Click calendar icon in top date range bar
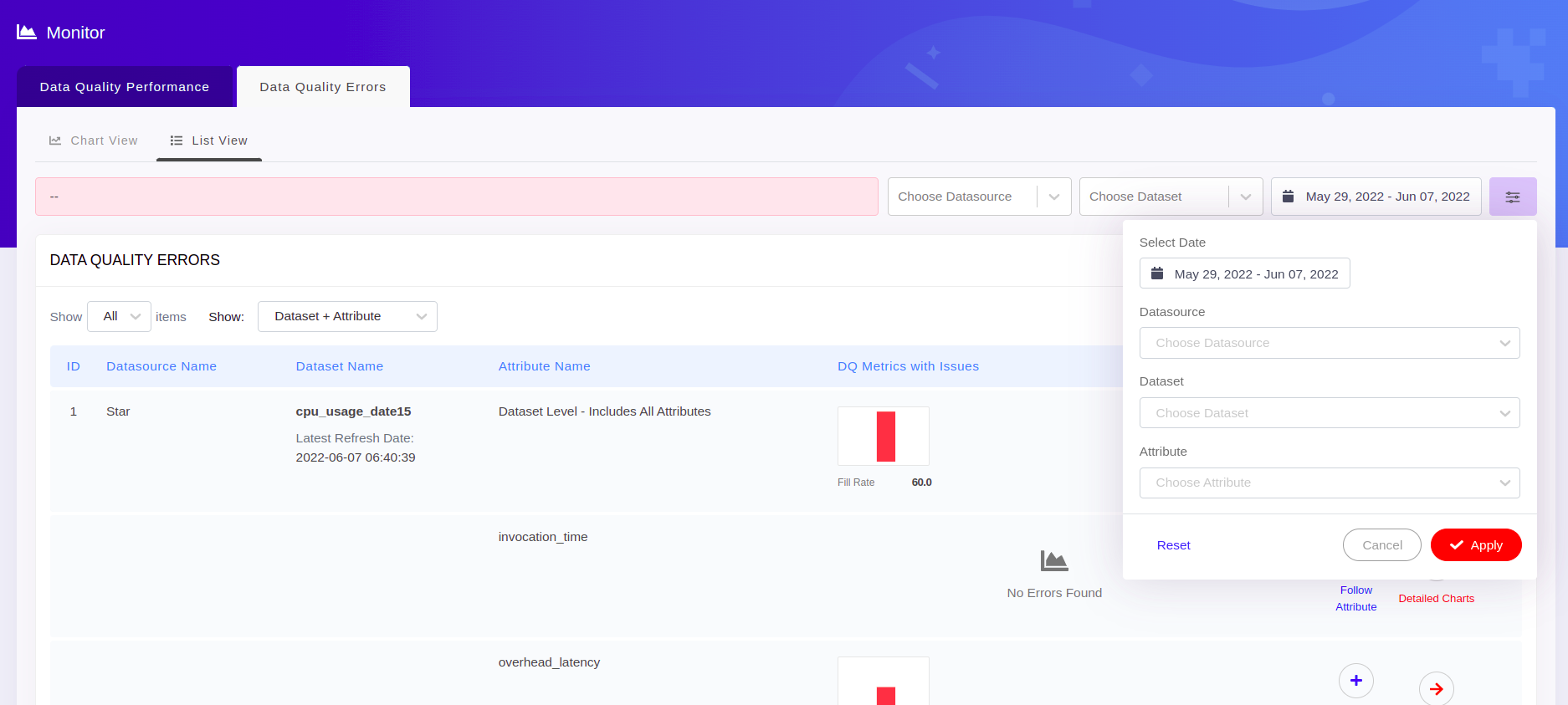The height and width of the screenshot is (705, 1568). coord(1289,197)
